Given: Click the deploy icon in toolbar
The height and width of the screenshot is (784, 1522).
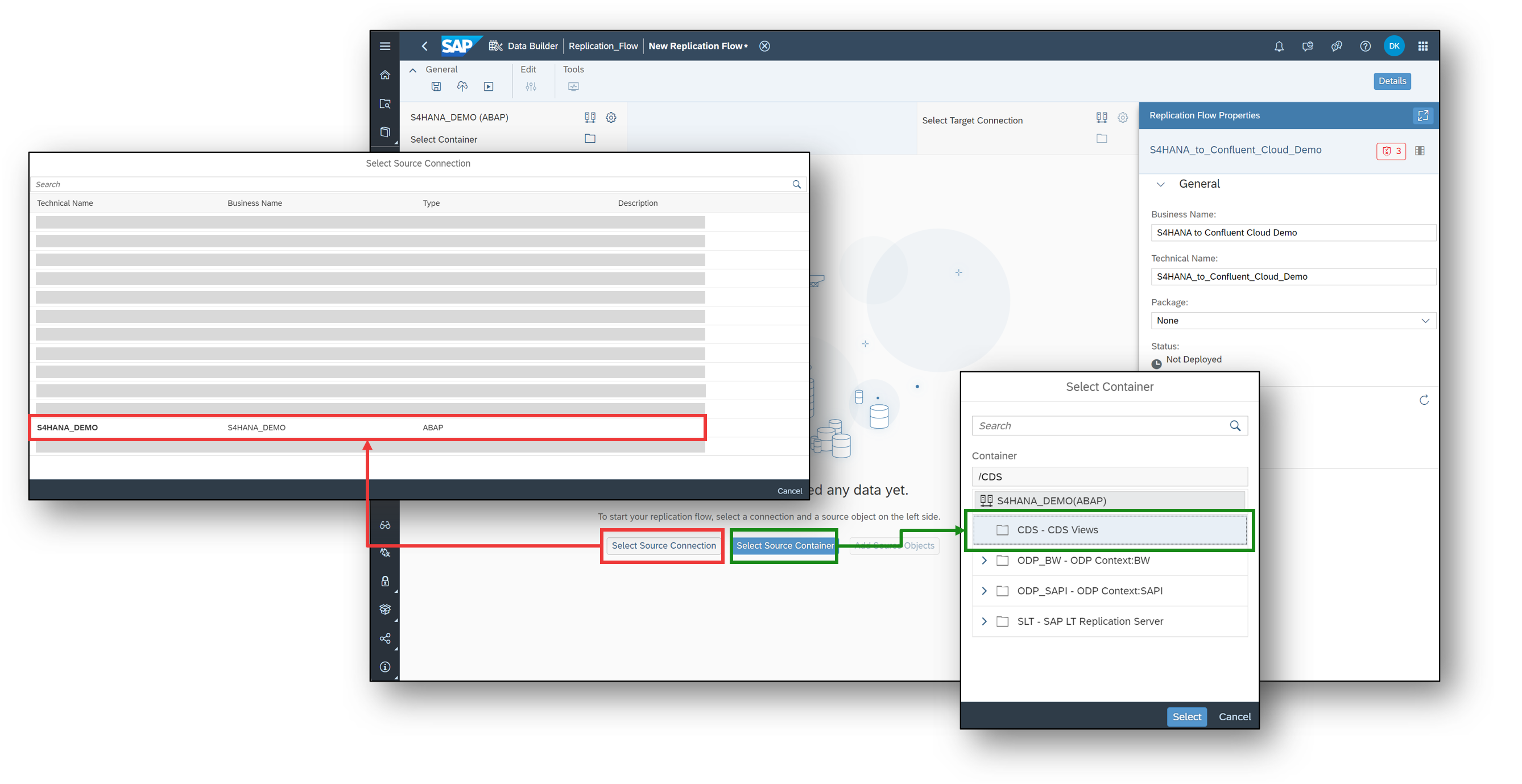Looking at the screenshot, I should 462,87.
